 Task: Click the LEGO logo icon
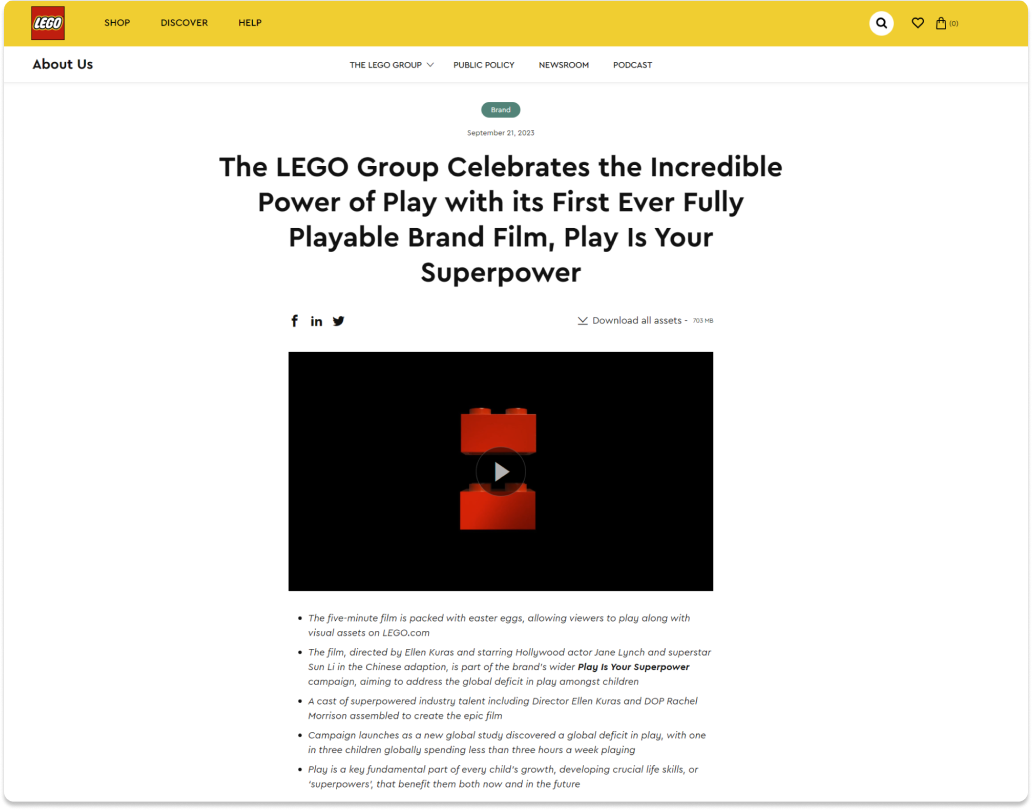48,23
